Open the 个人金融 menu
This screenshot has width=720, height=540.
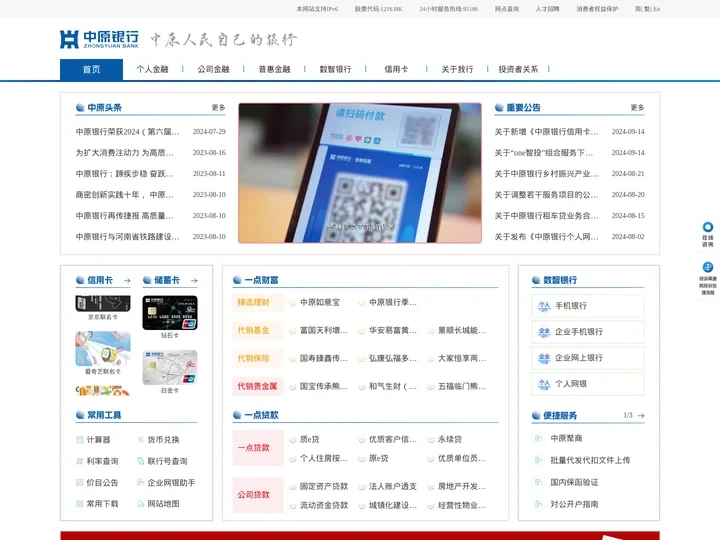click(152, 69)
